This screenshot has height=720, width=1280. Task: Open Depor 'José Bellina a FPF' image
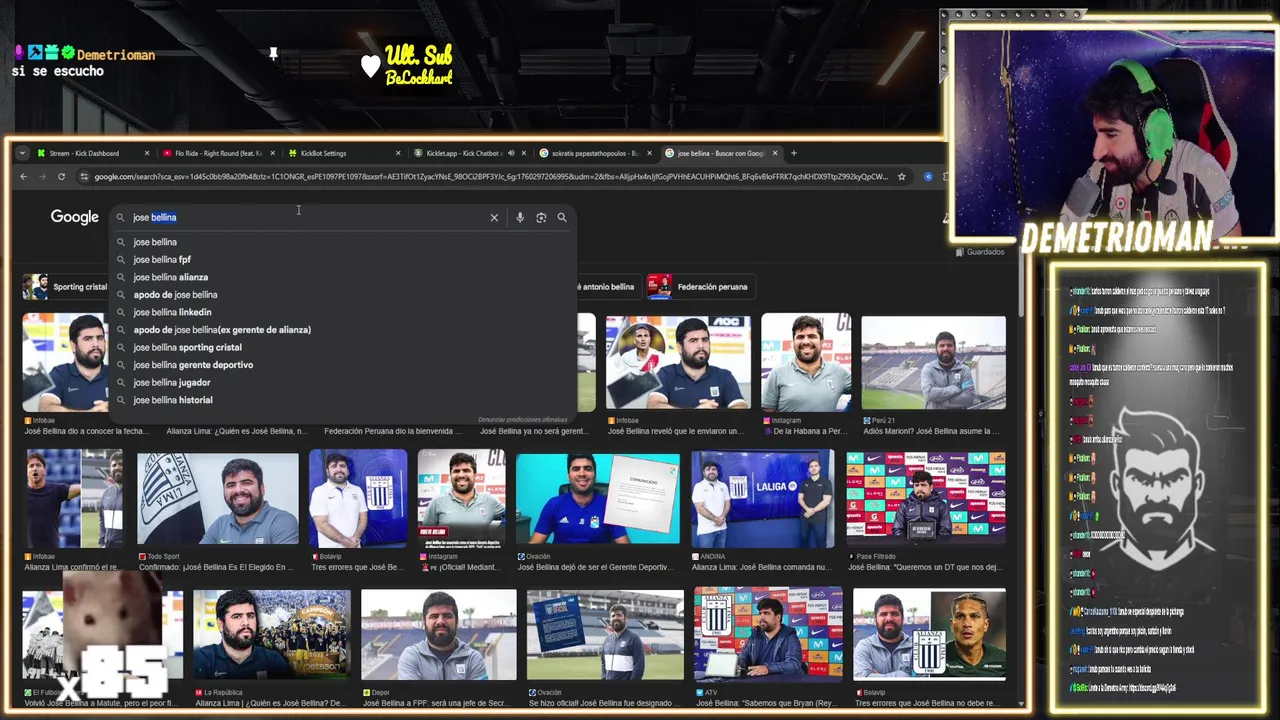coord(439,635)
